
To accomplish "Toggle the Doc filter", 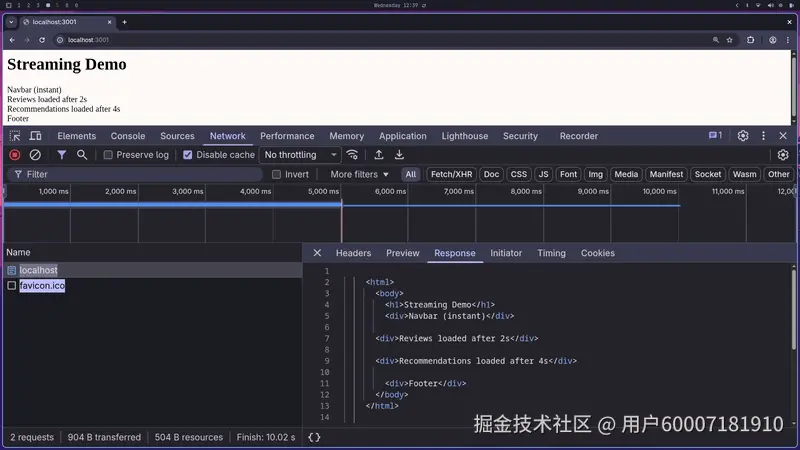I will pyautogui.click(x=491, y=174).
